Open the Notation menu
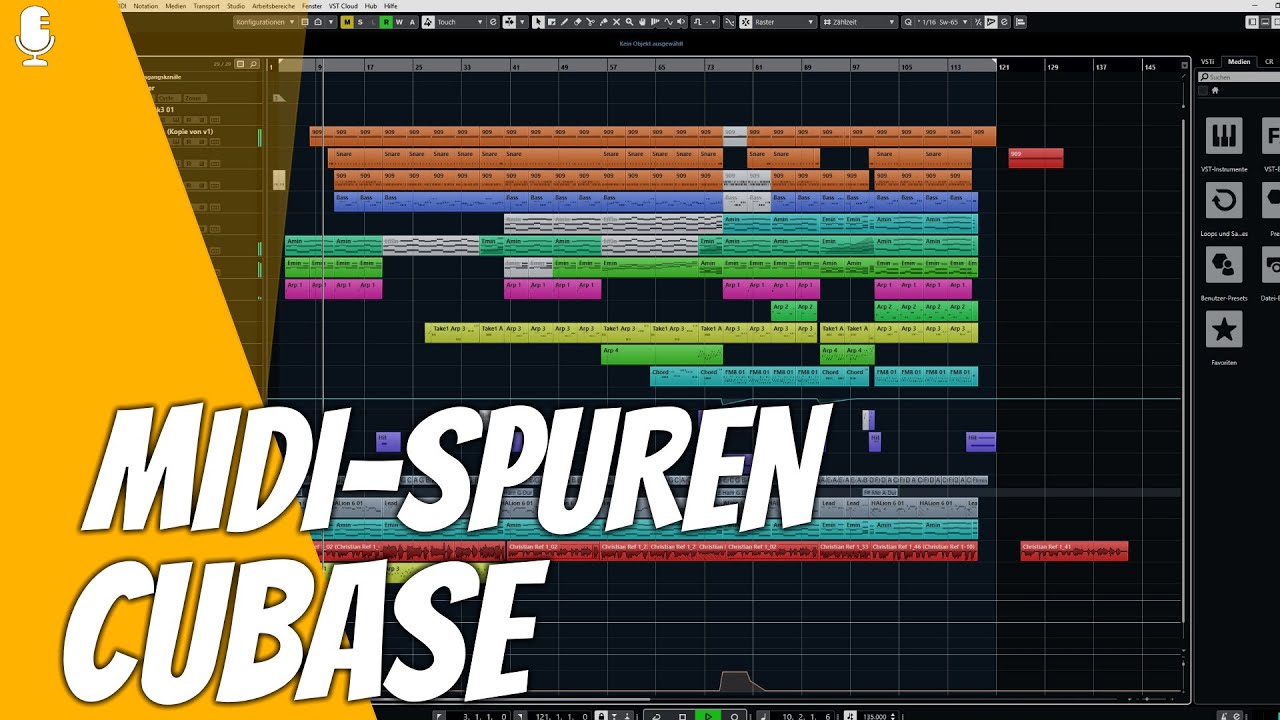The image size is (1280, 720). [x=145, y=5]
